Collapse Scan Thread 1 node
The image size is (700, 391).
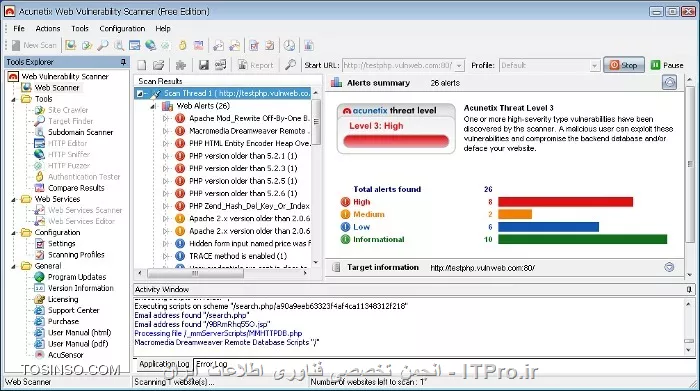coord(140,94)
